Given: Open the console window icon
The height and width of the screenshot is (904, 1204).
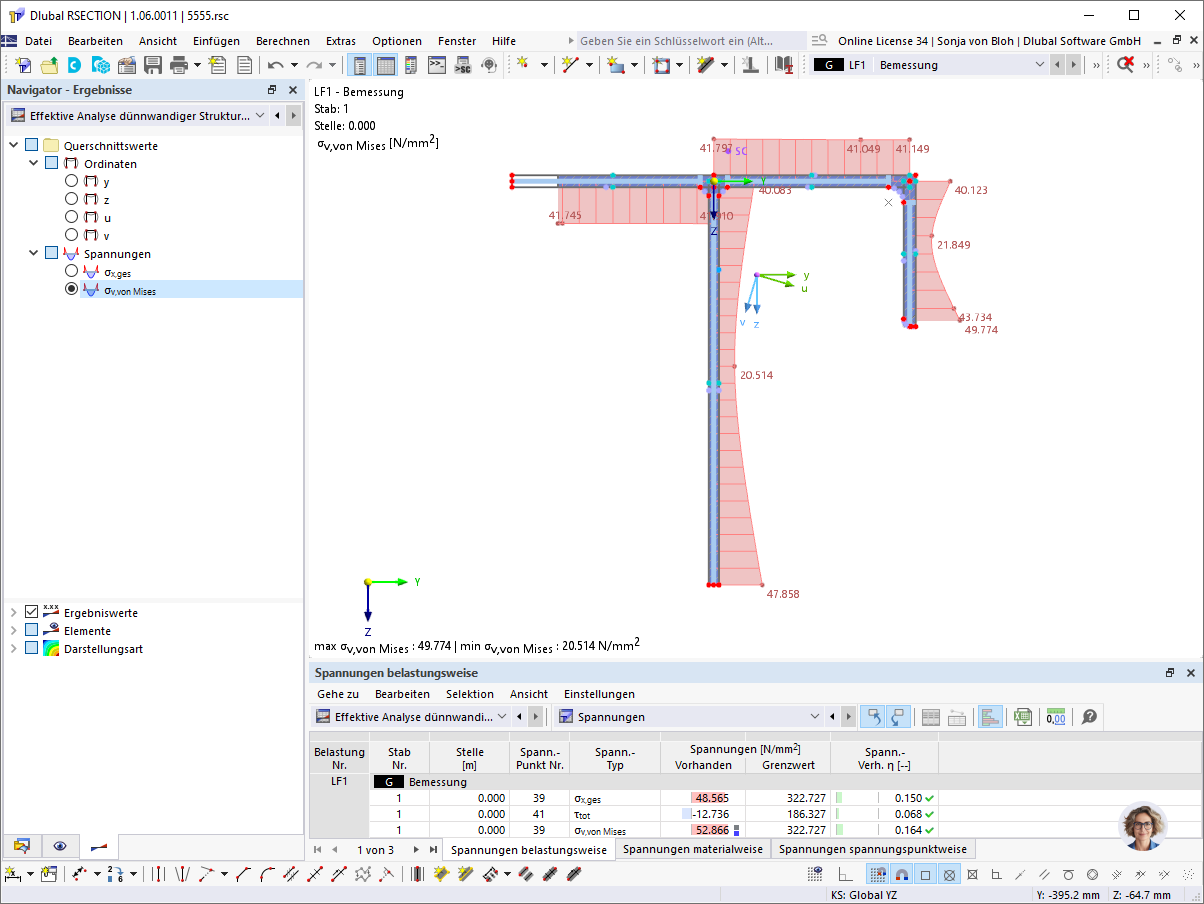Looking at the screenshot, I should click(x=437, y=65).
